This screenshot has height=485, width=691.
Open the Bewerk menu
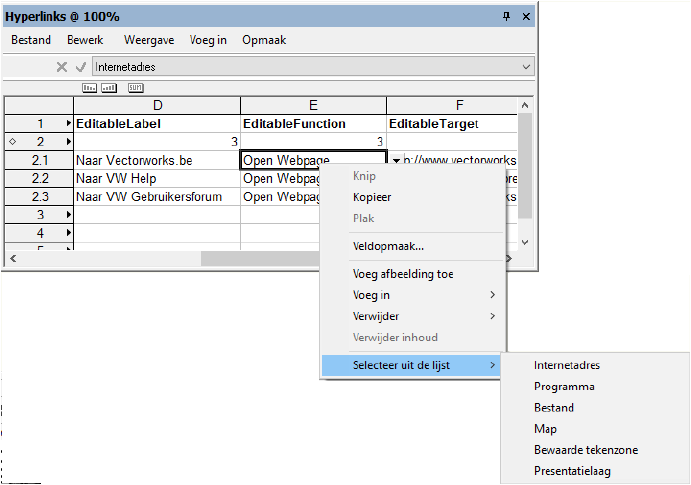click(x=85, y=40)
